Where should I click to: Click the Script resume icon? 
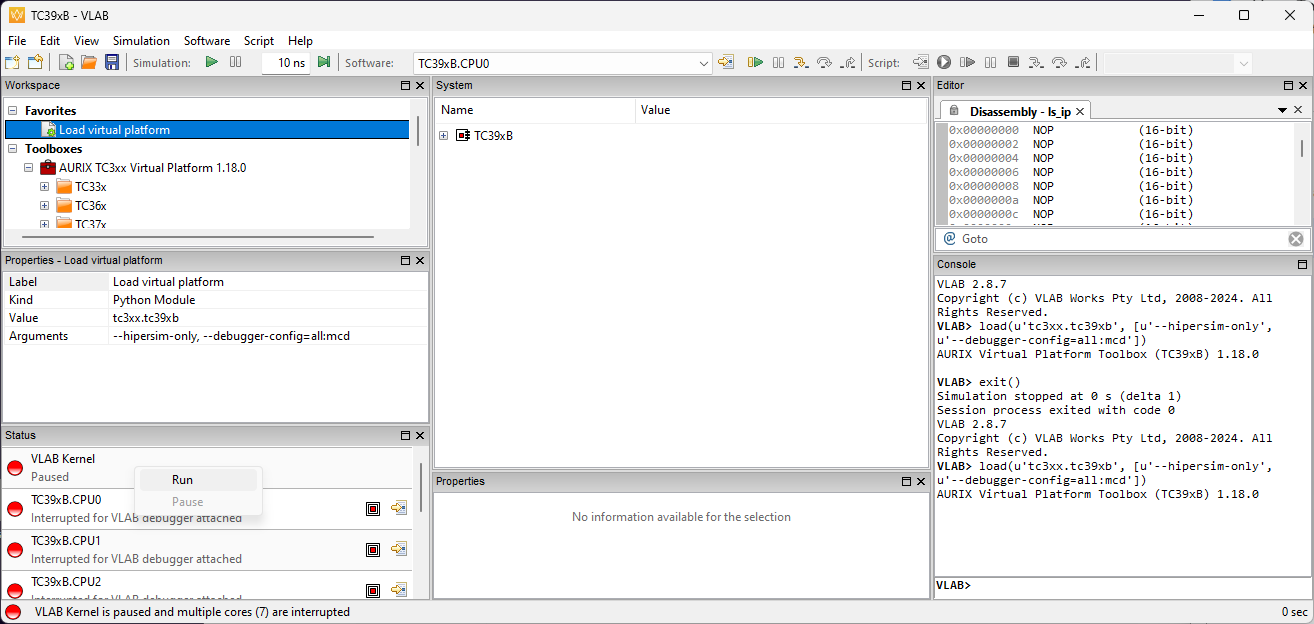967,62
